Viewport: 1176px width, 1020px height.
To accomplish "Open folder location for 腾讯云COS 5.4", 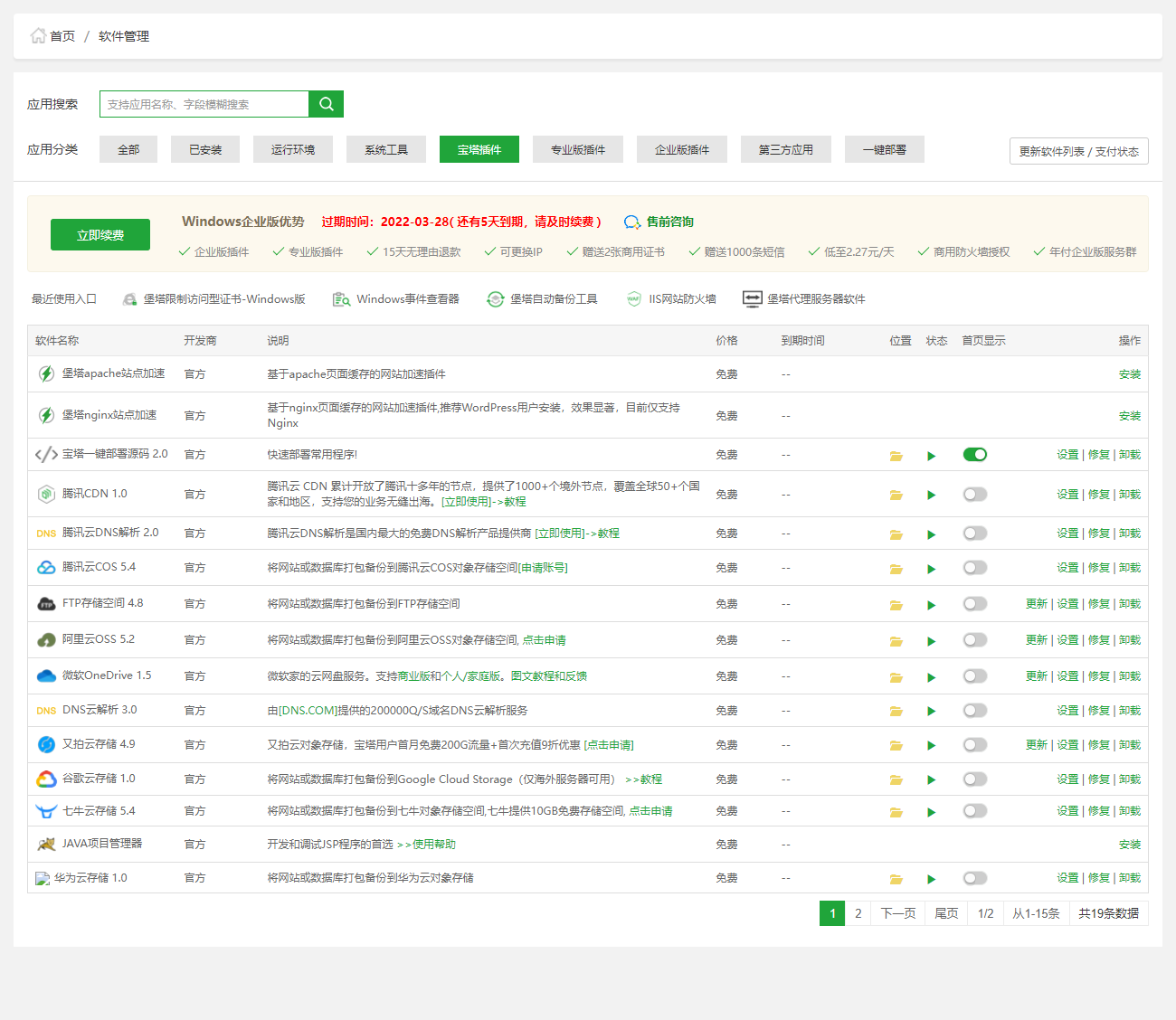I will click(x=896, y=569).
